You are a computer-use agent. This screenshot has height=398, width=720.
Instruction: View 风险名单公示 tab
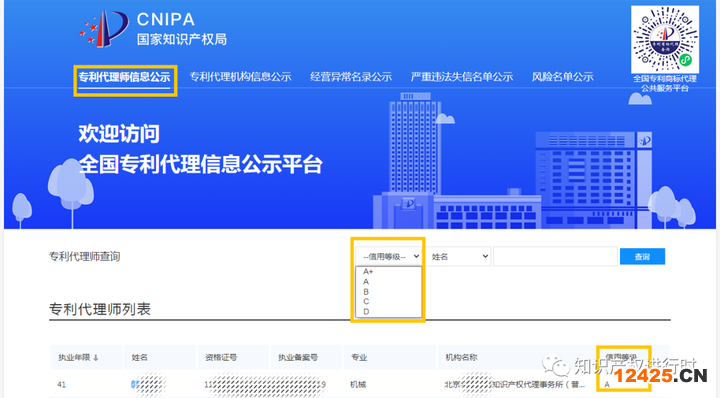562,77
